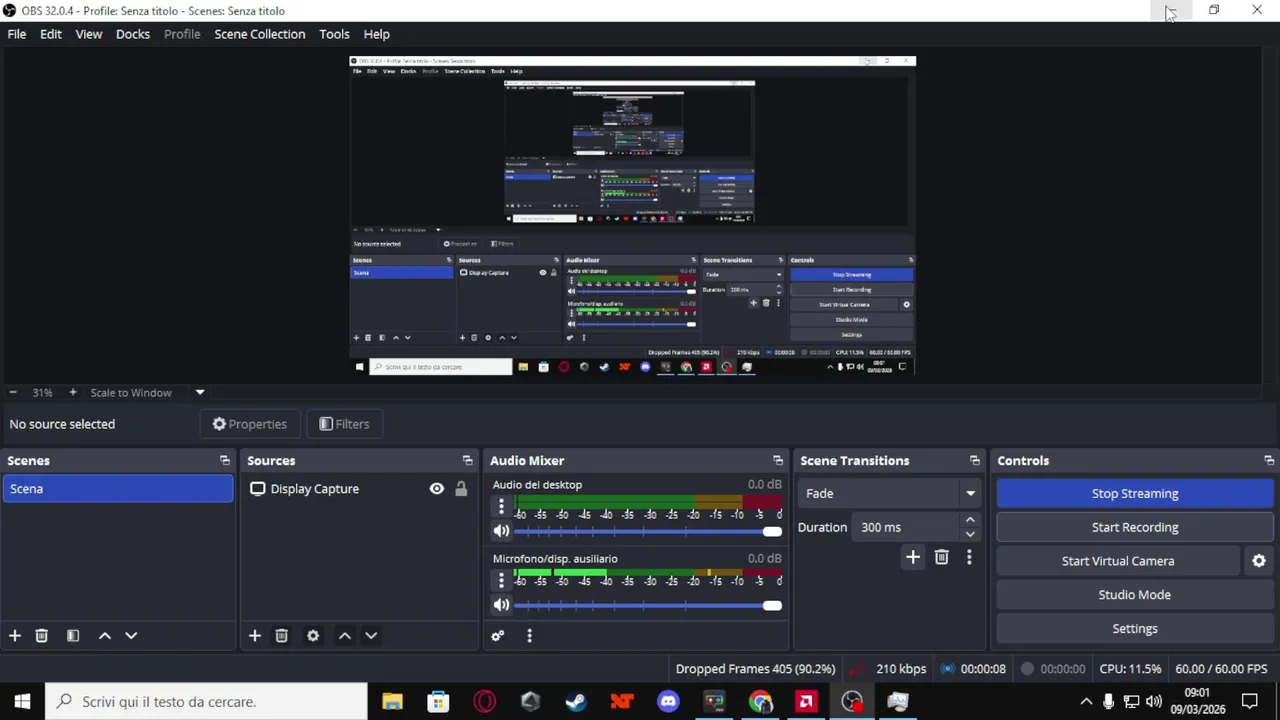The image size is (1280, 720).
Task: Select Display Capture source row
Action: pos(359,489)
